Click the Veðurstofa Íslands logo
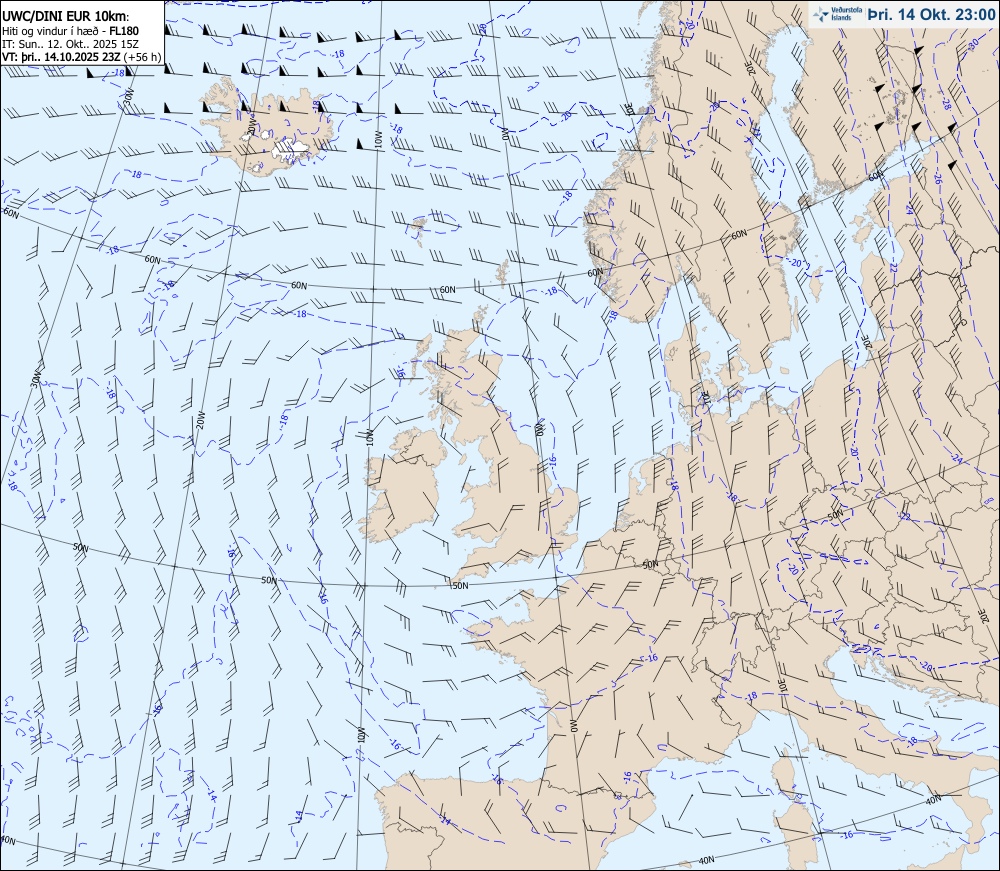Viewport: 1000px width, 871px height. click(837, 14)
